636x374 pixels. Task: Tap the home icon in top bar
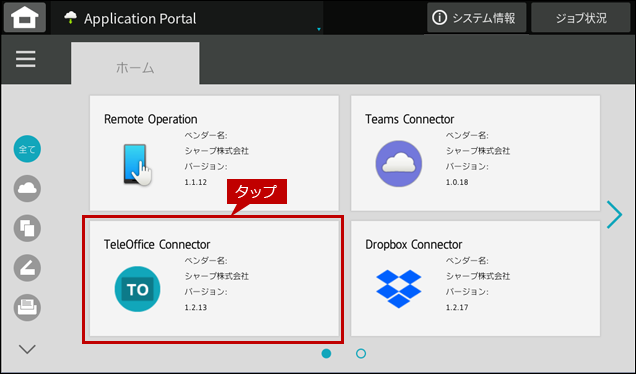coord(25,18)
